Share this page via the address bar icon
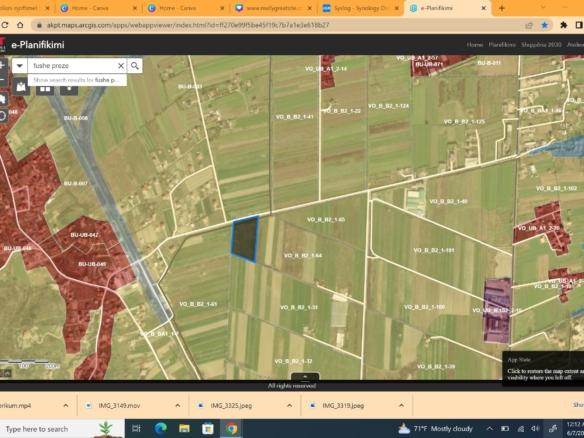 point(529,25)
